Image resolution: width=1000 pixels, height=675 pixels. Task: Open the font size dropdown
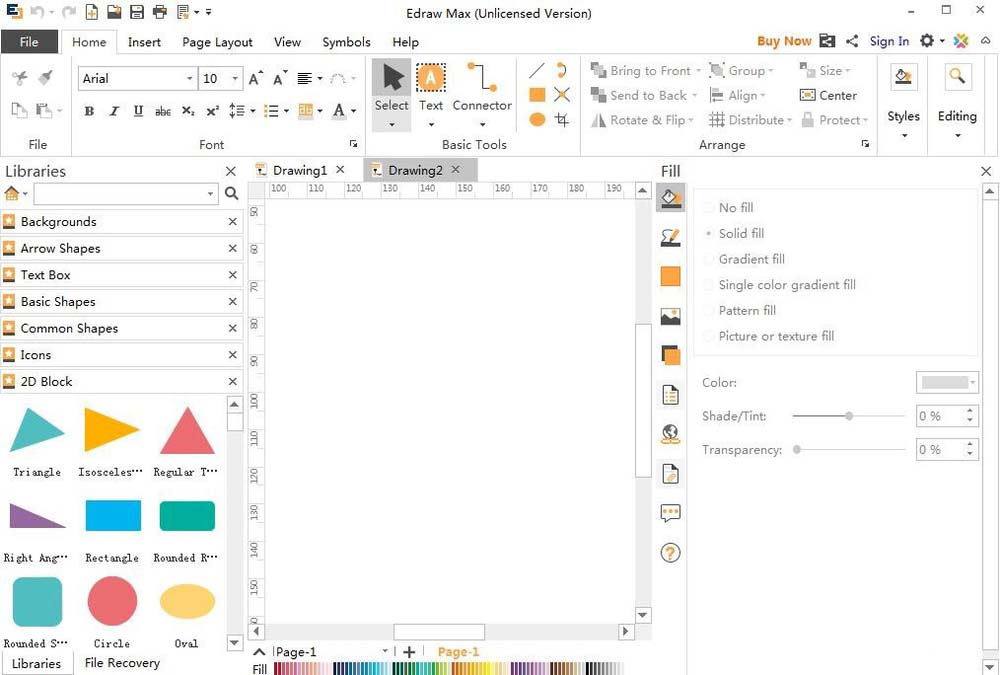pos(235,79)
